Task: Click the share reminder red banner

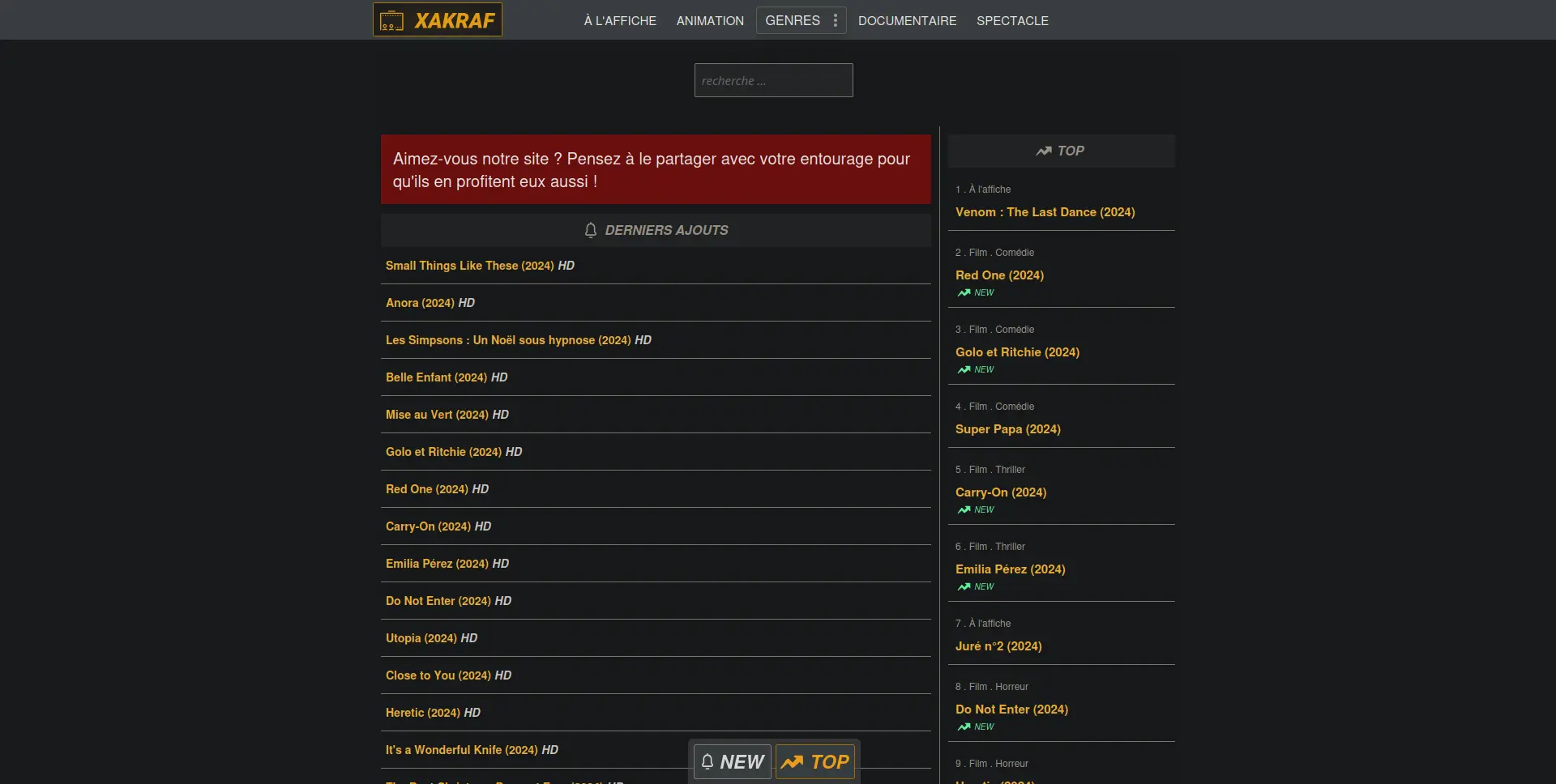Action: coord(656,169)
